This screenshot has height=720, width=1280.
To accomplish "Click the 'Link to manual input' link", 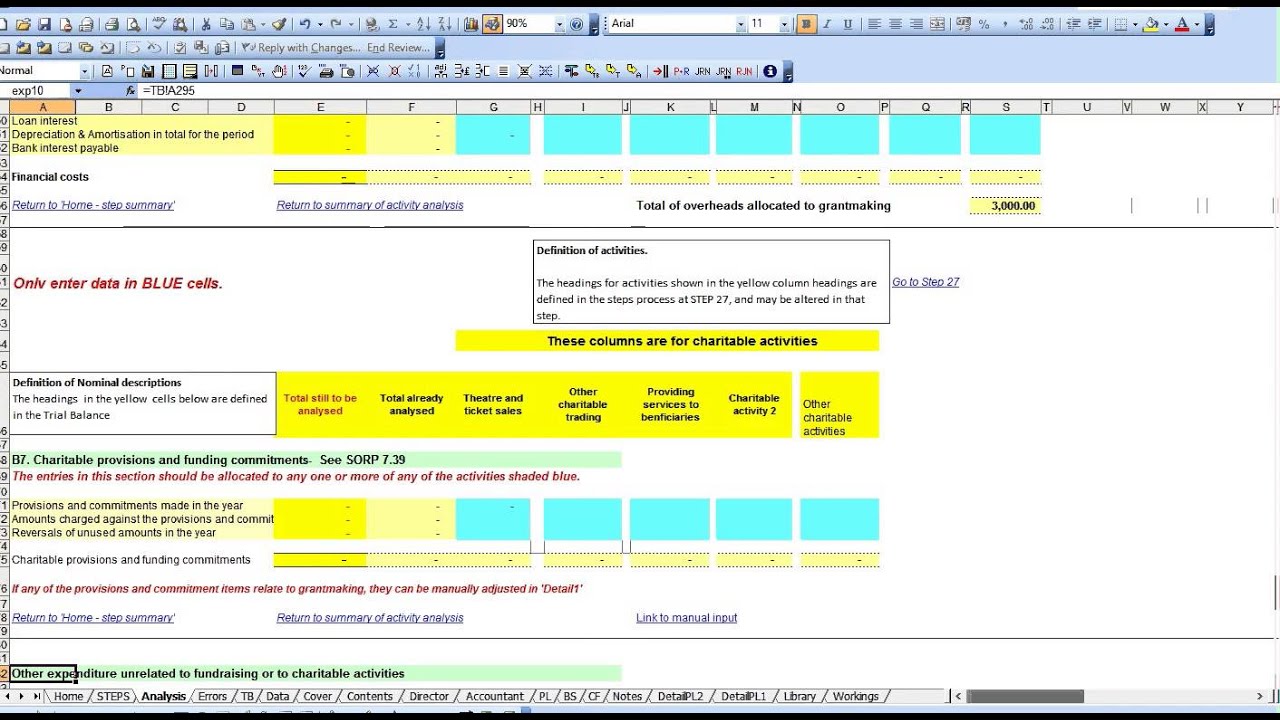I will point(686,618).
